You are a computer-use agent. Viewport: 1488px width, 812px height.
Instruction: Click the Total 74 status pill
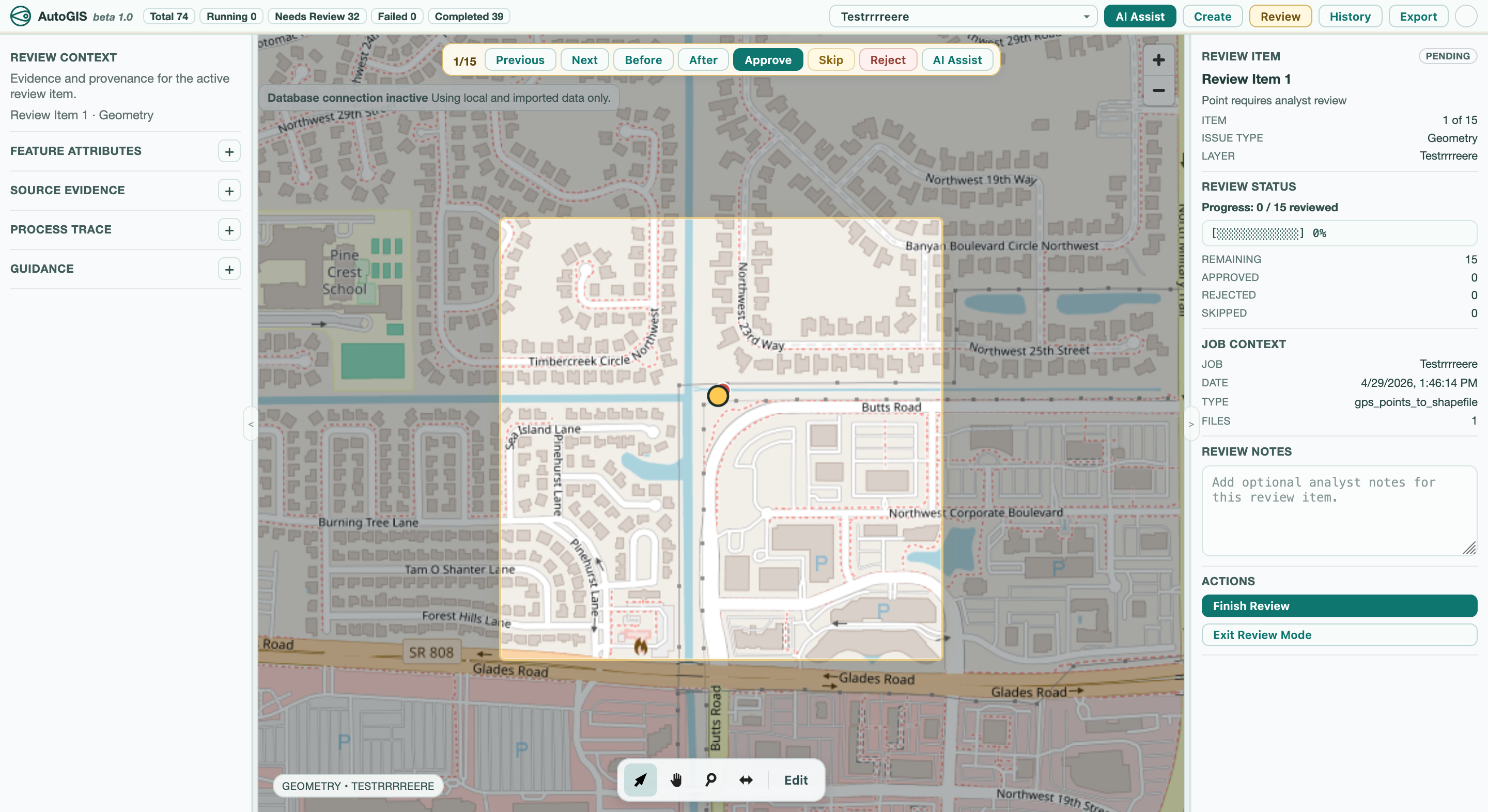[168, 16]
